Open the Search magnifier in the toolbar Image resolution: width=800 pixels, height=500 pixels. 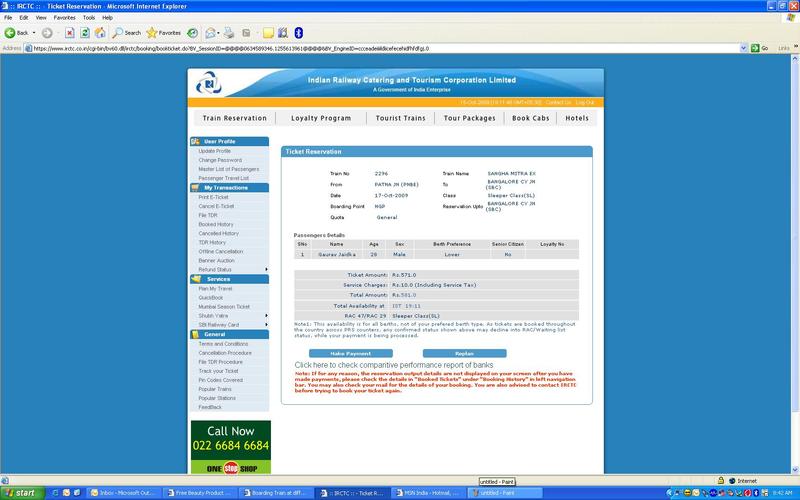[118, 33]
